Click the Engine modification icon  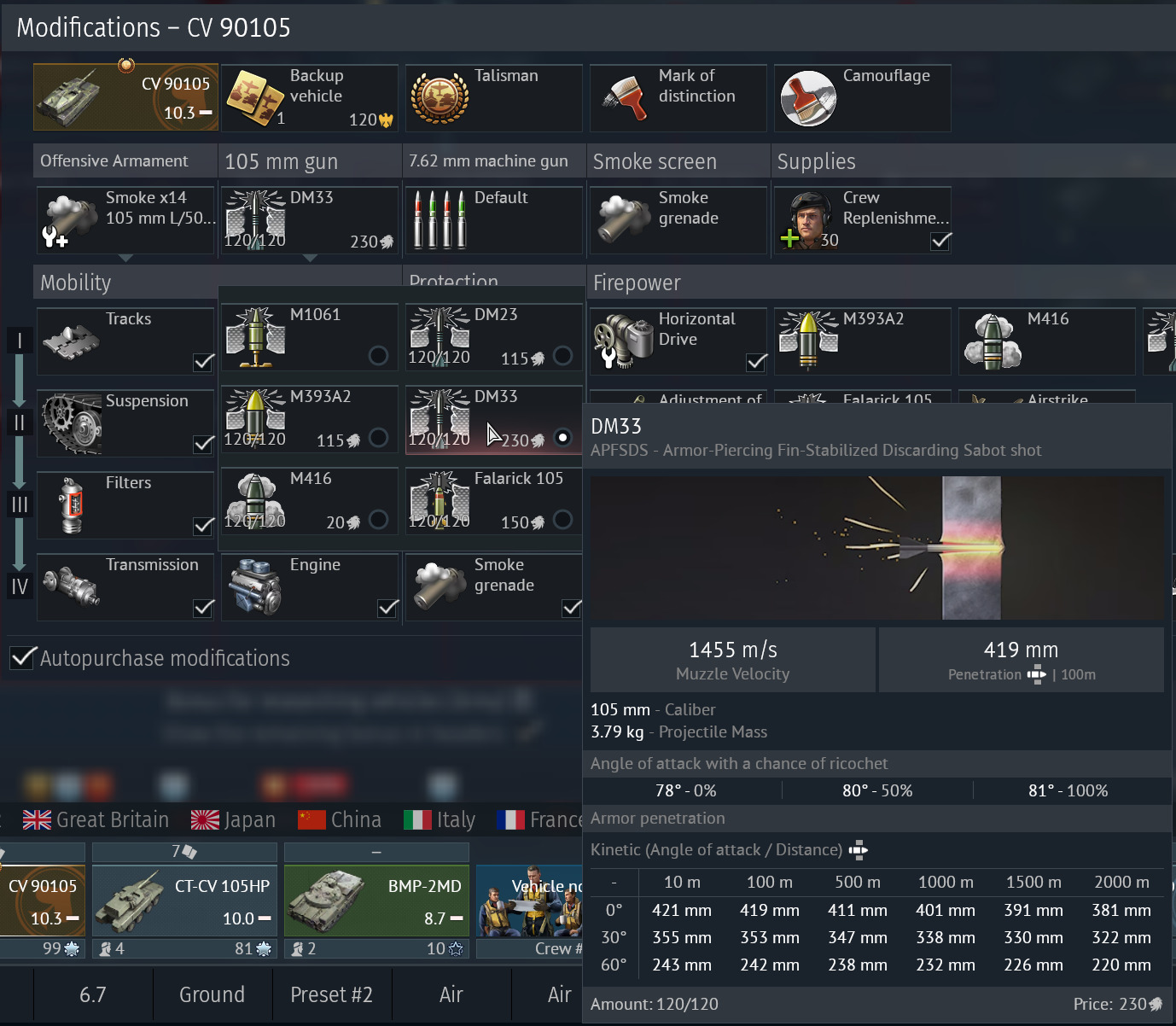254,587
